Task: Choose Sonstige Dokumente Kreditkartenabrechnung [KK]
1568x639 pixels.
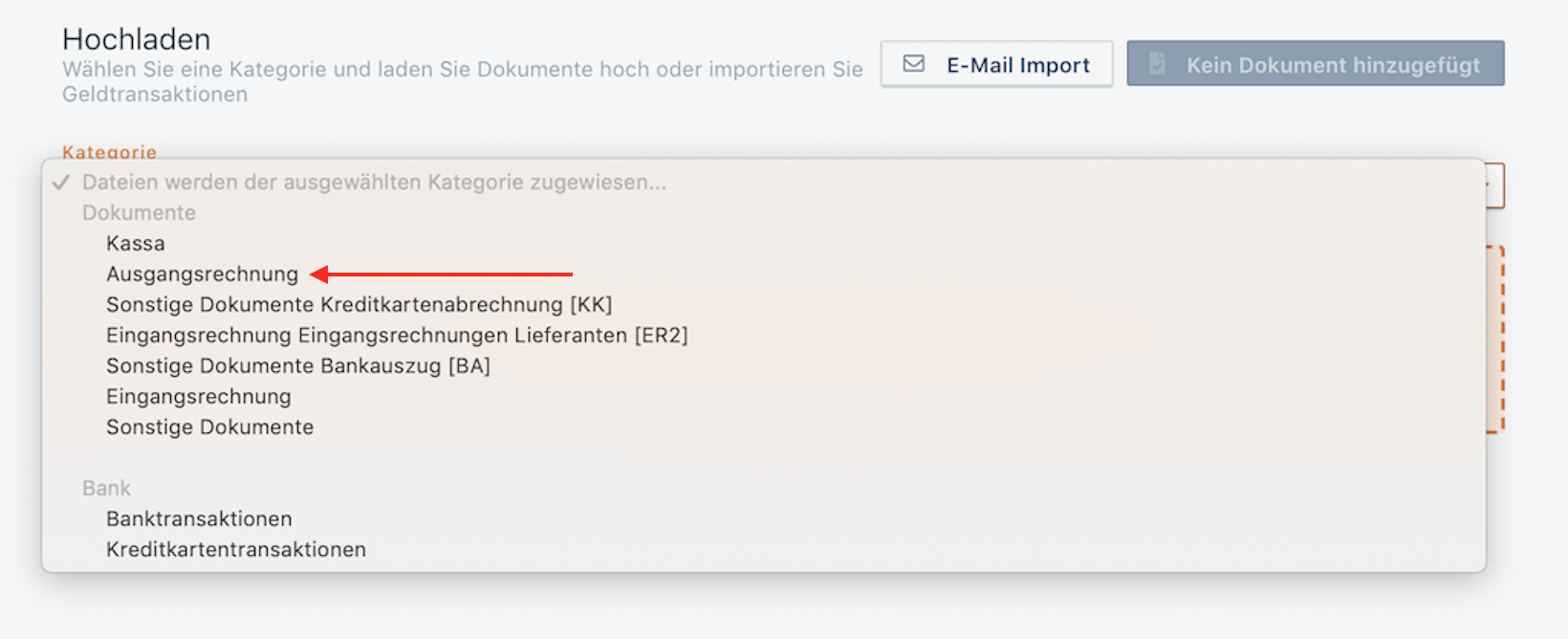Action: [x=359, y=304]
